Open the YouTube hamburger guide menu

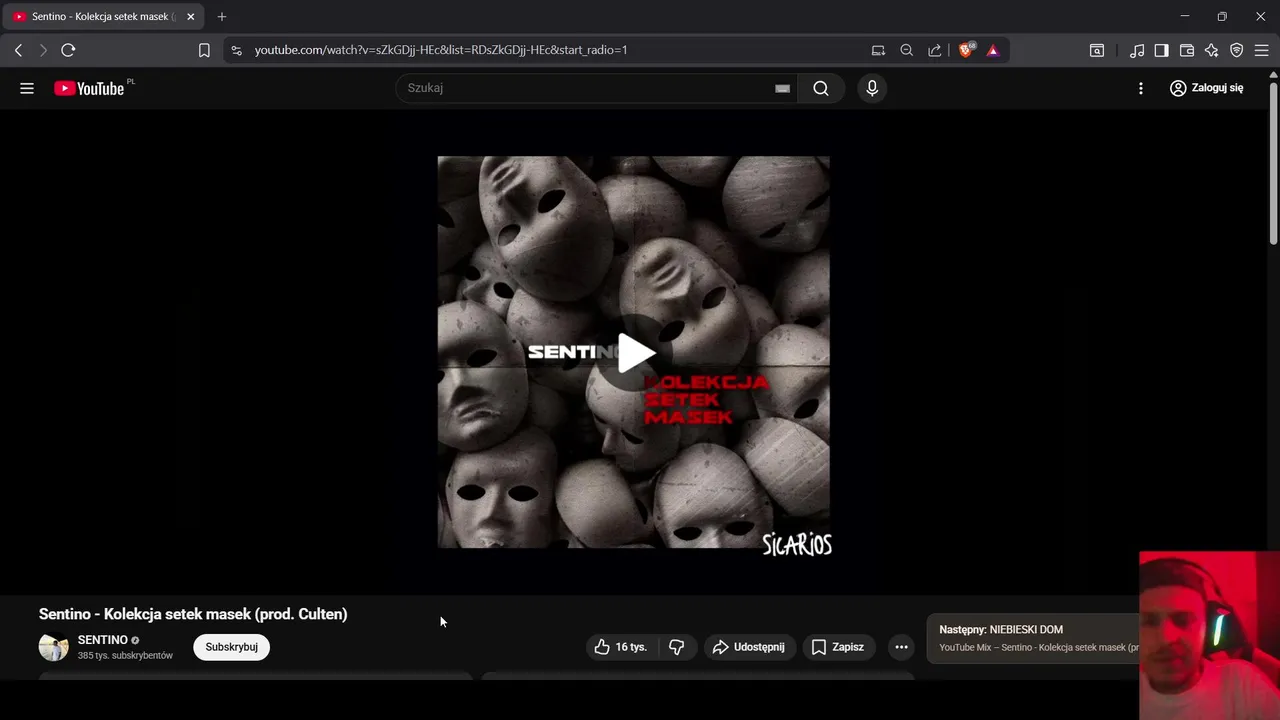click(27, 88)
